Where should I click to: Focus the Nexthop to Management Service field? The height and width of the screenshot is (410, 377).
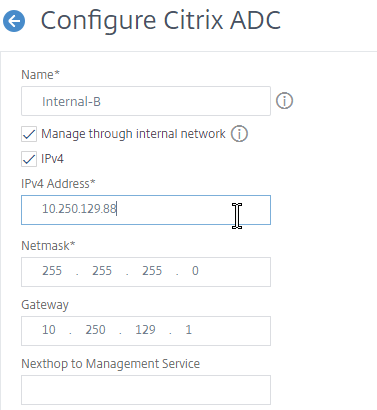point(146,390)
